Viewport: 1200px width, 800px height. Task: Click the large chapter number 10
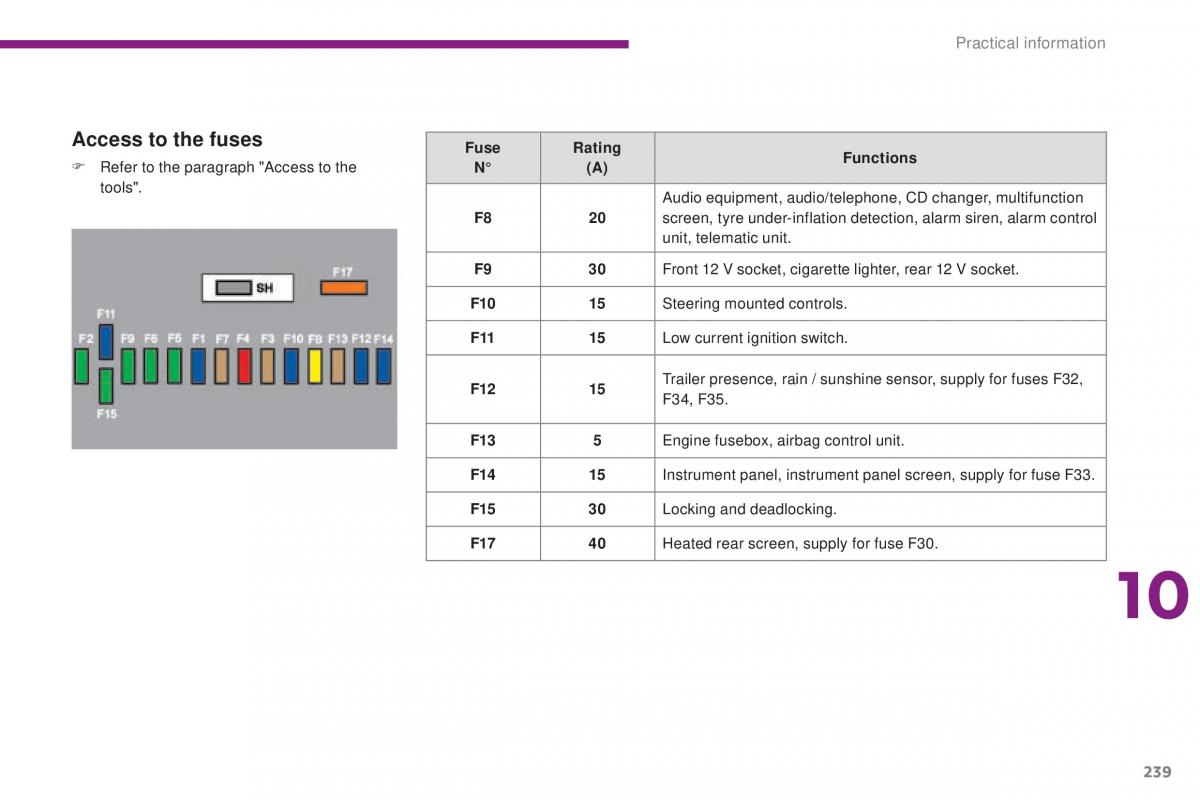coord(1152,597)
